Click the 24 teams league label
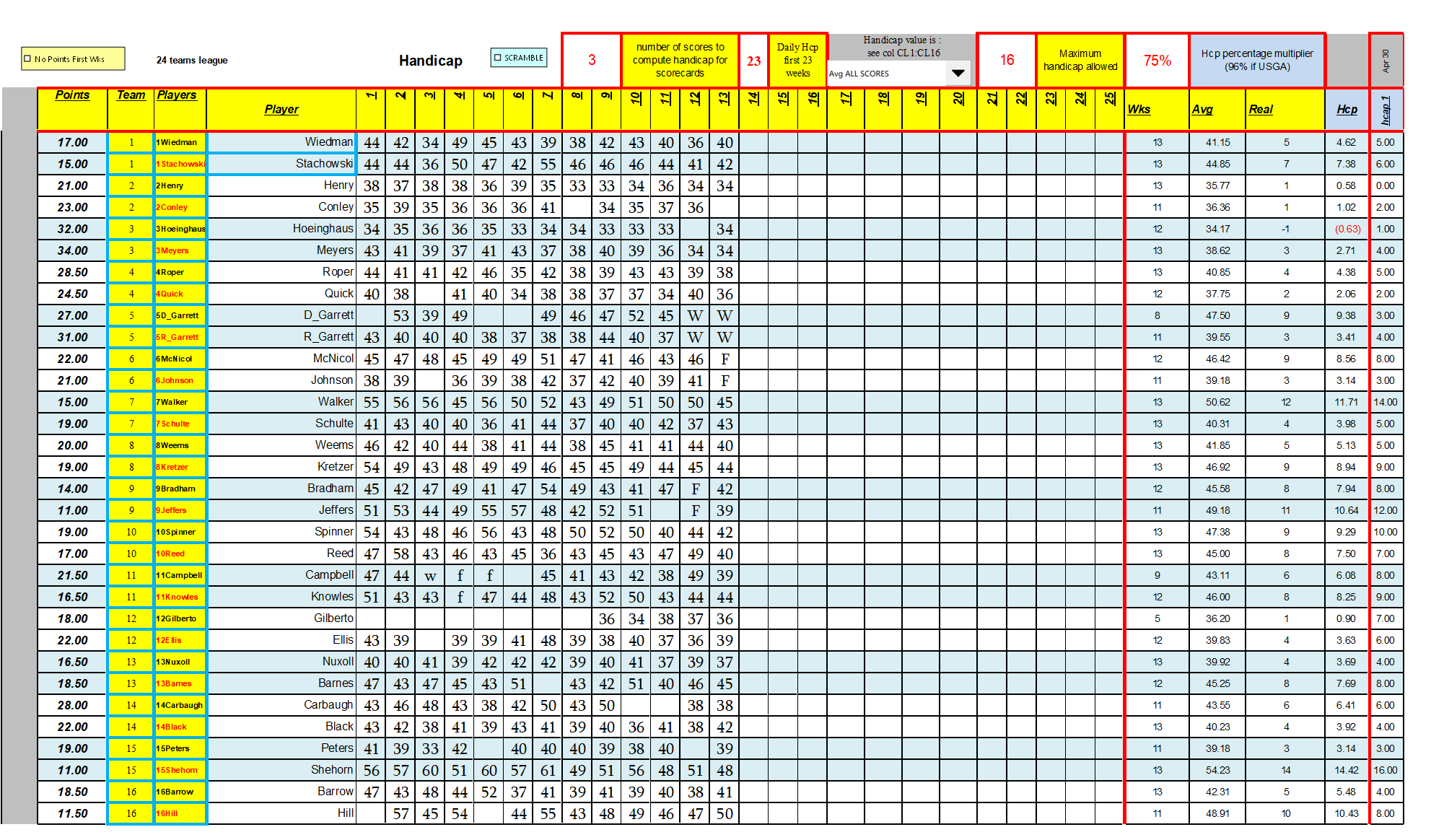 click(192, 61)
